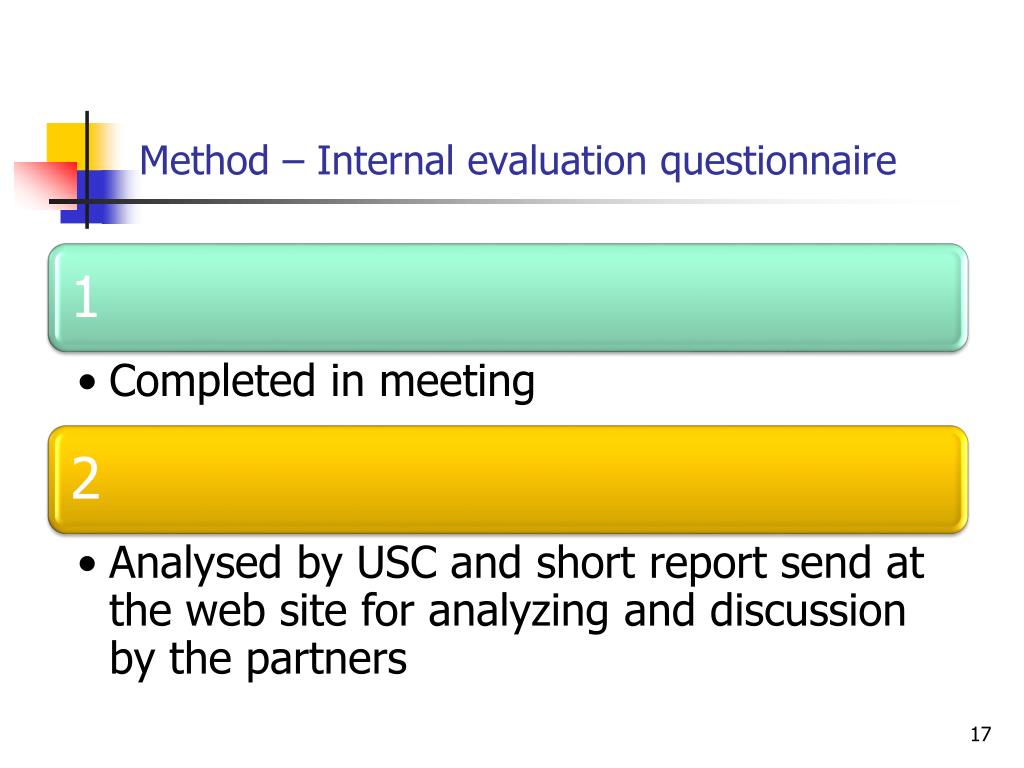Click the vertical black line of the logo
The image size is (1024, 768).
click(x=87, y=170)
